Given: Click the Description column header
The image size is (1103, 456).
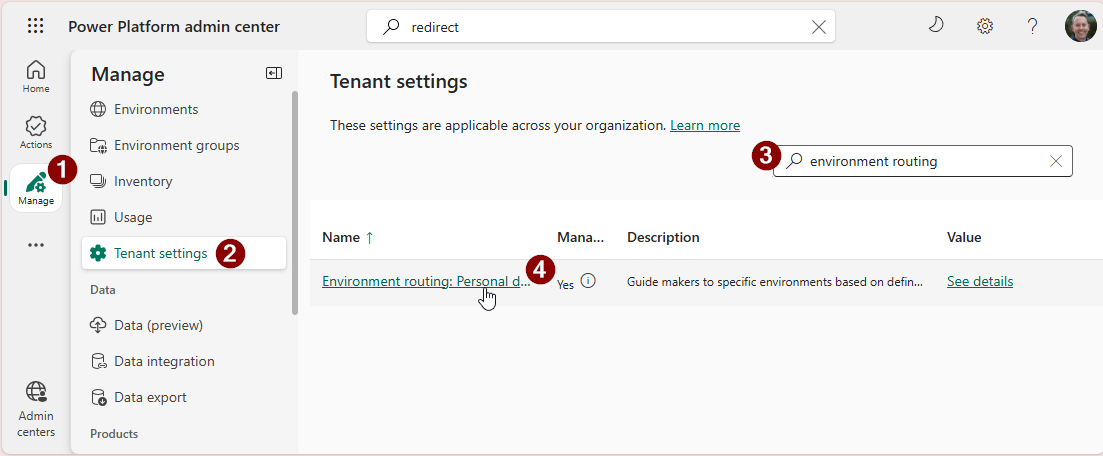Looking at the screenshot, I should [663, 238].
